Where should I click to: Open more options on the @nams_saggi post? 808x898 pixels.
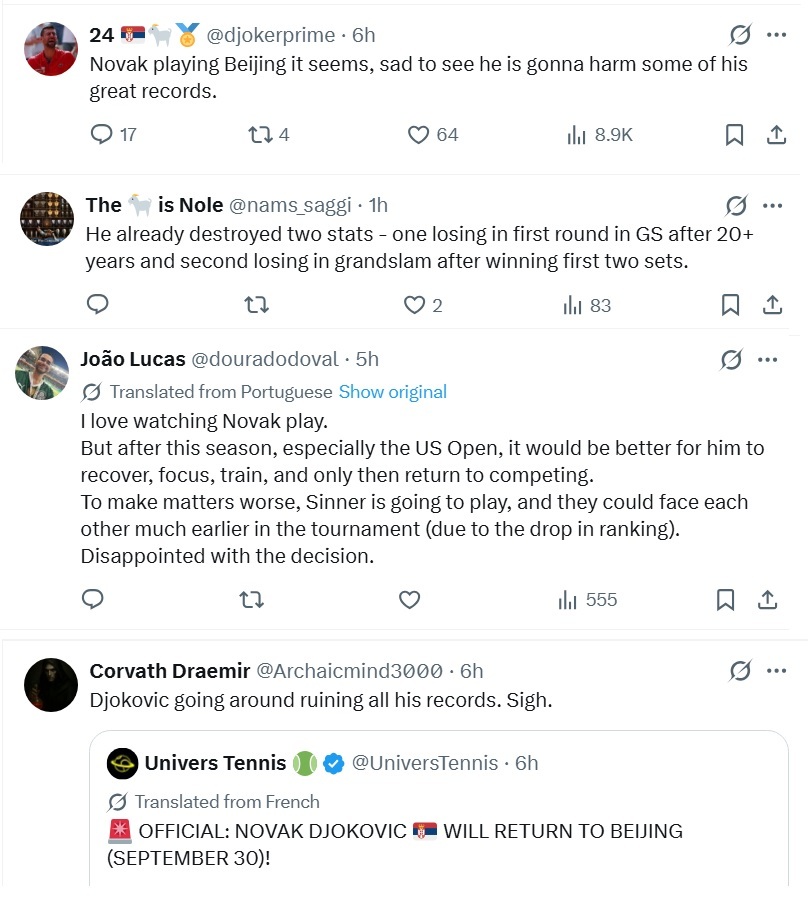click(x=772, y=206)
